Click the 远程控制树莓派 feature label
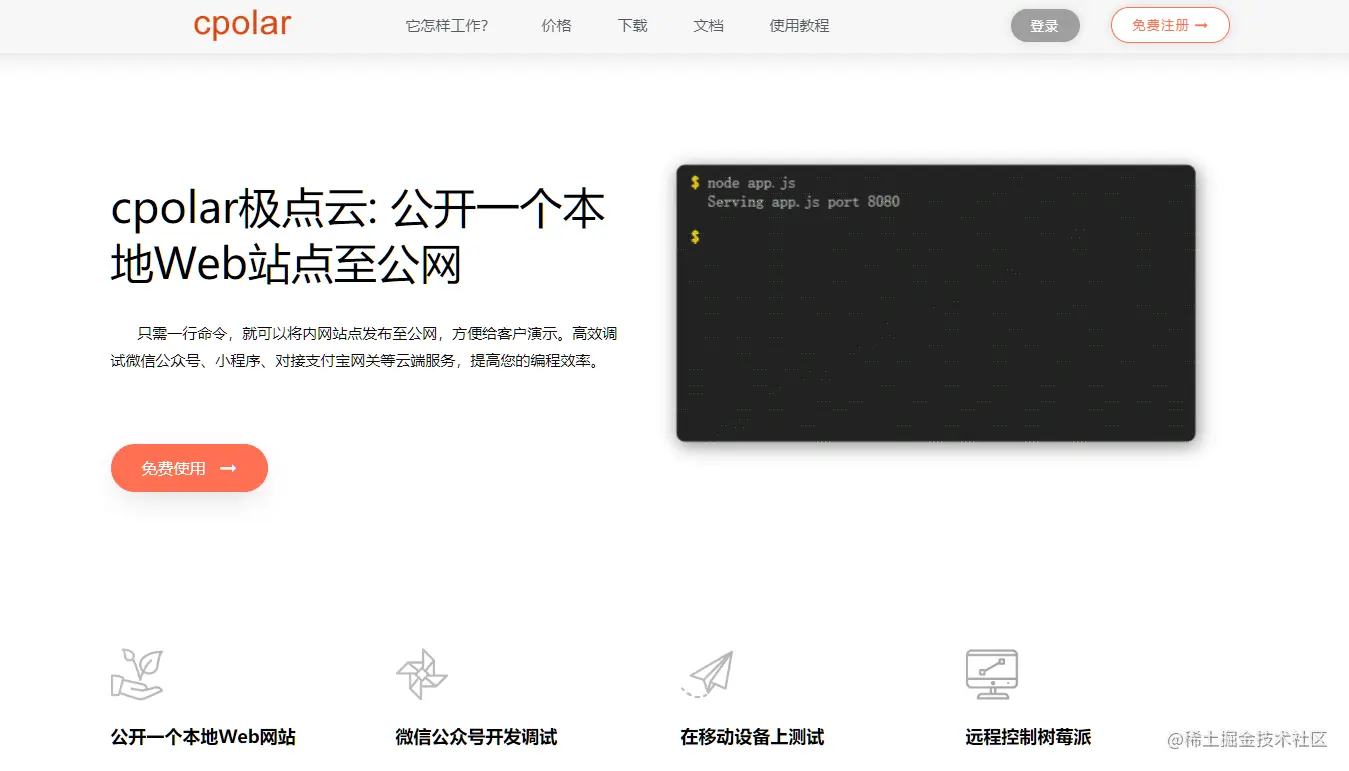Image resolution: width=1349 pixels, height=771 pixels. pyautogui.click(x=1027, y=737)
